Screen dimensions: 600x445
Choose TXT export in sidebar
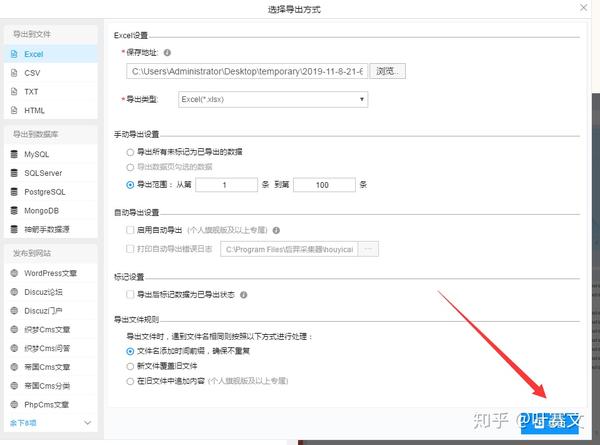click(51, 91)
